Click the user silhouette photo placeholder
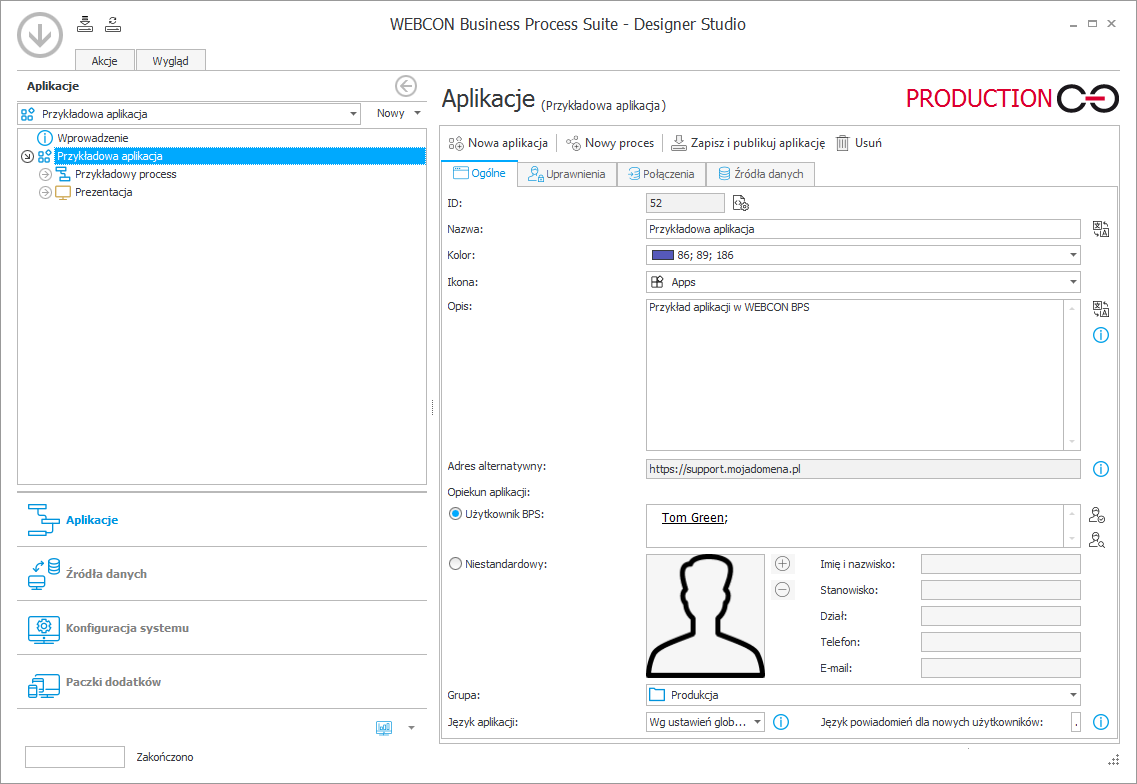 coord(705,616)
